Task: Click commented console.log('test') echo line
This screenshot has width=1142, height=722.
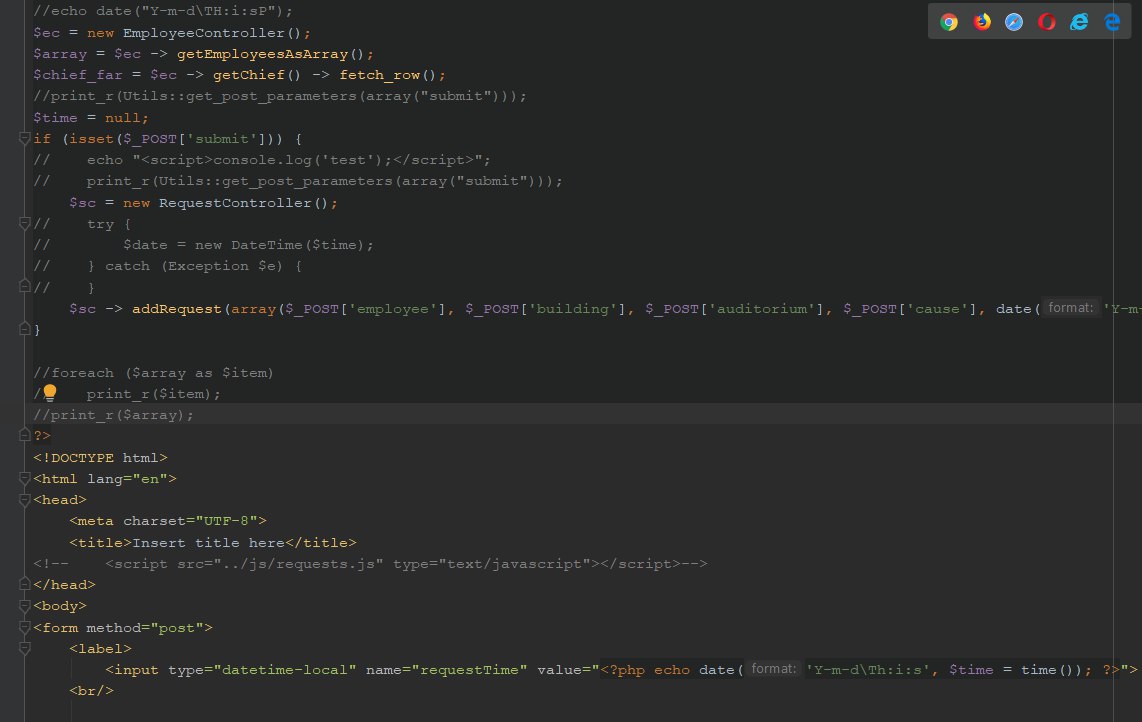Action: point(262,160)
